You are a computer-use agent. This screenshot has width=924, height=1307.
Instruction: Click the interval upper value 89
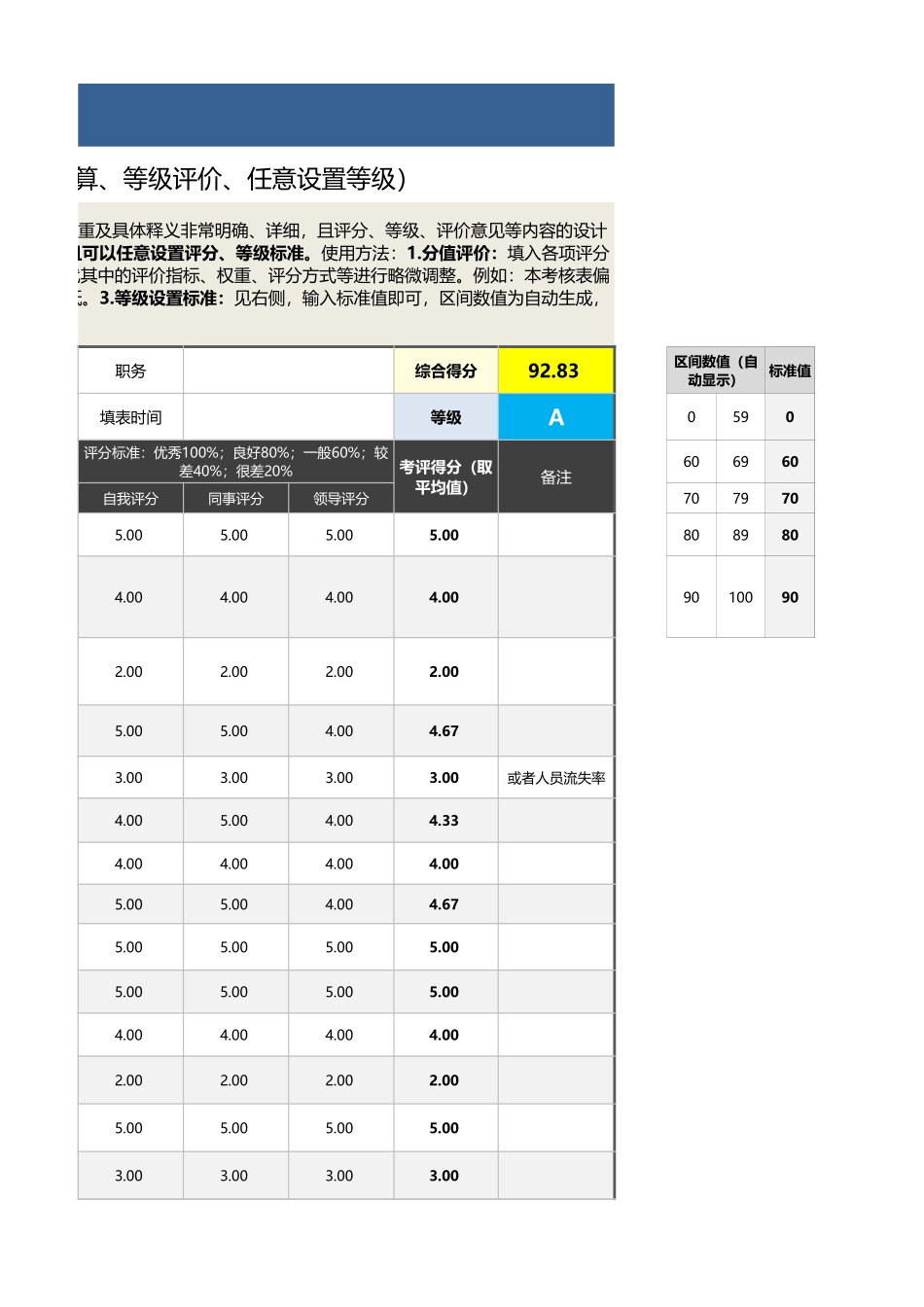(x=740, y=535)
